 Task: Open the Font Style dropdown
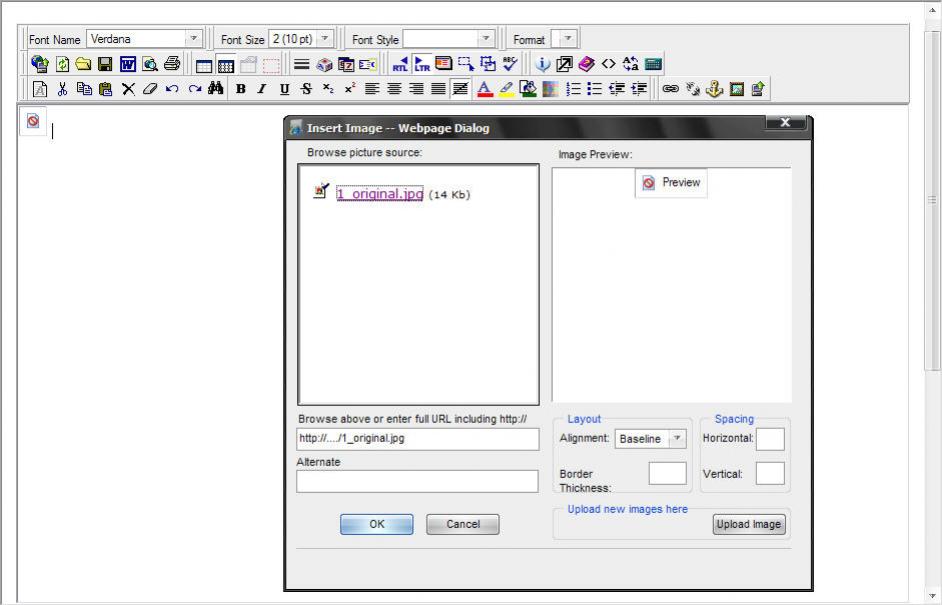449,39
